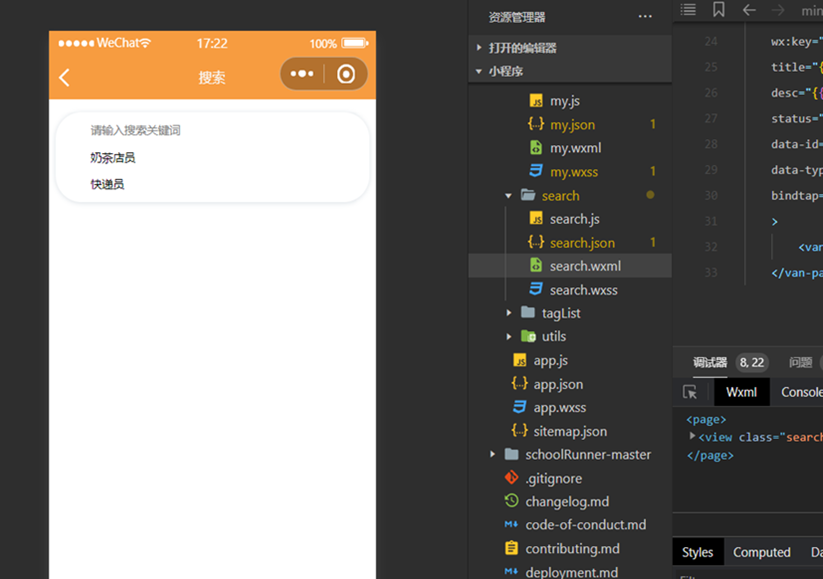Image resolution: width=823 pixels, height=579 pixels.
Task: Click the outline list icon in editor toolbar
Action: pyautogui.click(x=688, y=10)
